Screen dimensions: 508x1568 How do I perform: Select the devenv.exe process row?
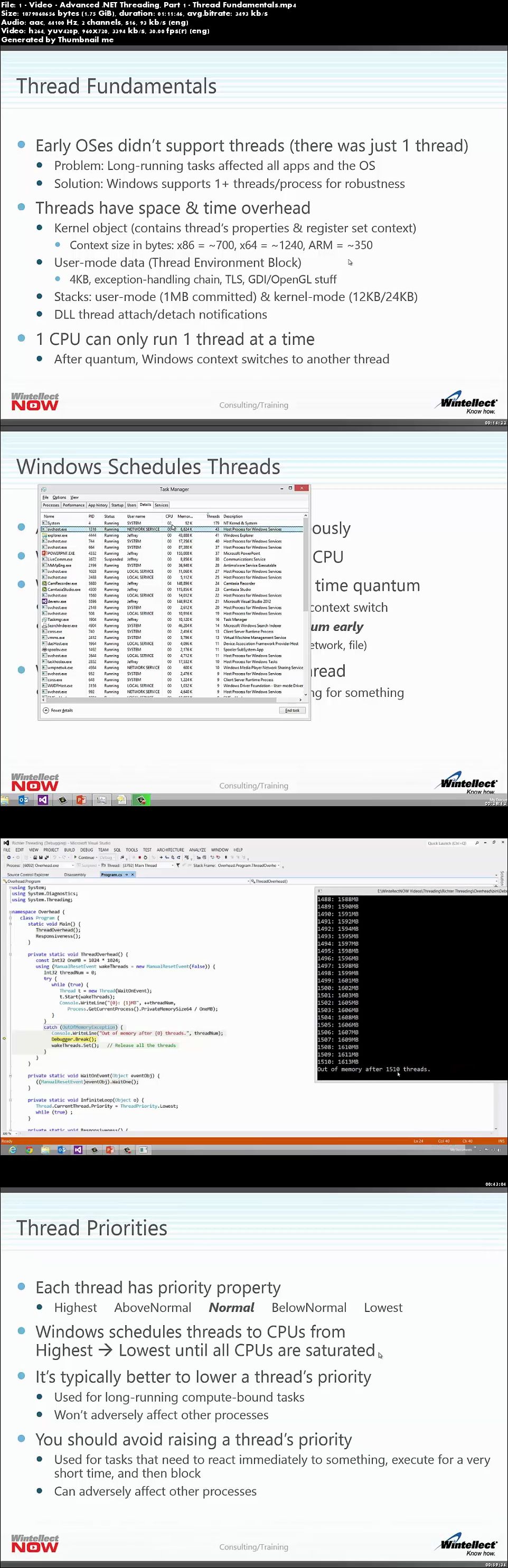tap(172, 601)
